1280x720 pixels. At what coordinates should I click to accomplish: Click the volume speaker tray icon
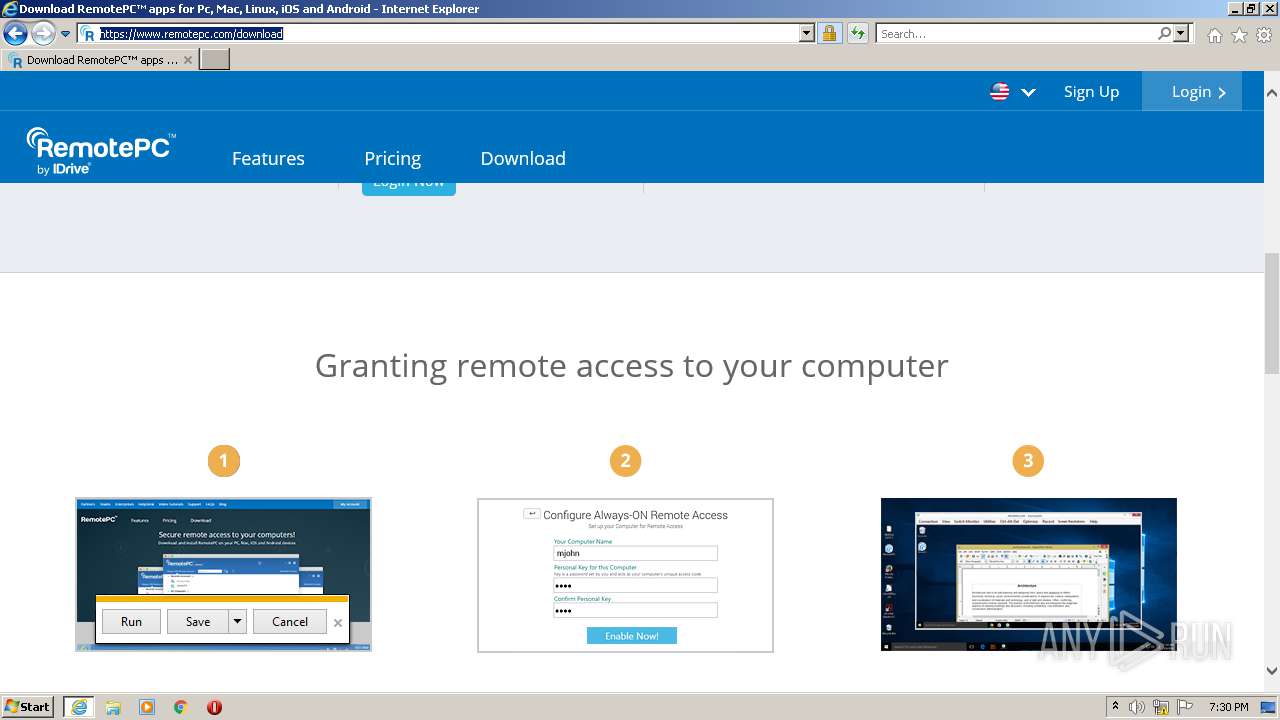1137,707
